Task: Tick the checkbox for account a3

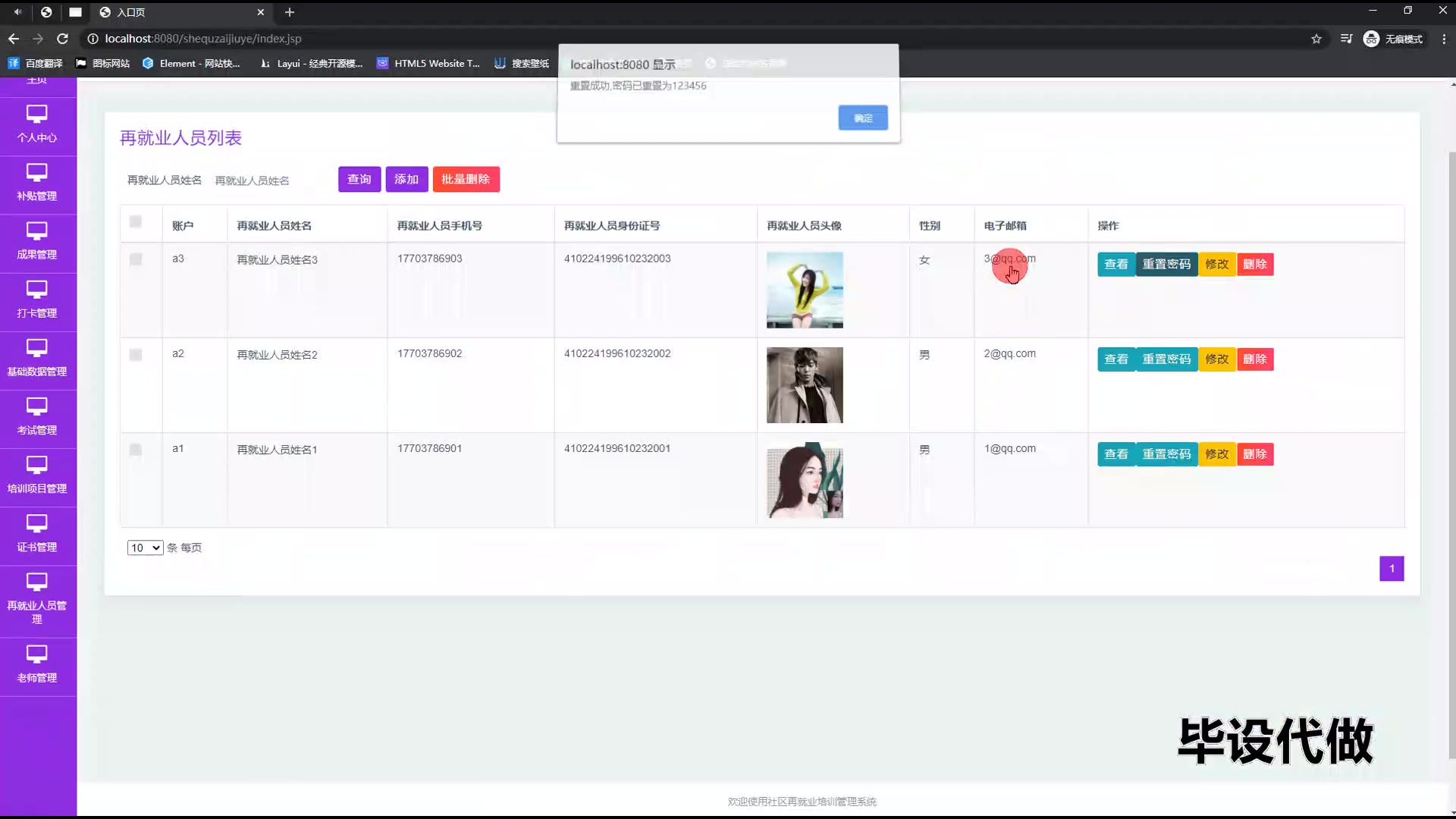Action: [136, 259]
